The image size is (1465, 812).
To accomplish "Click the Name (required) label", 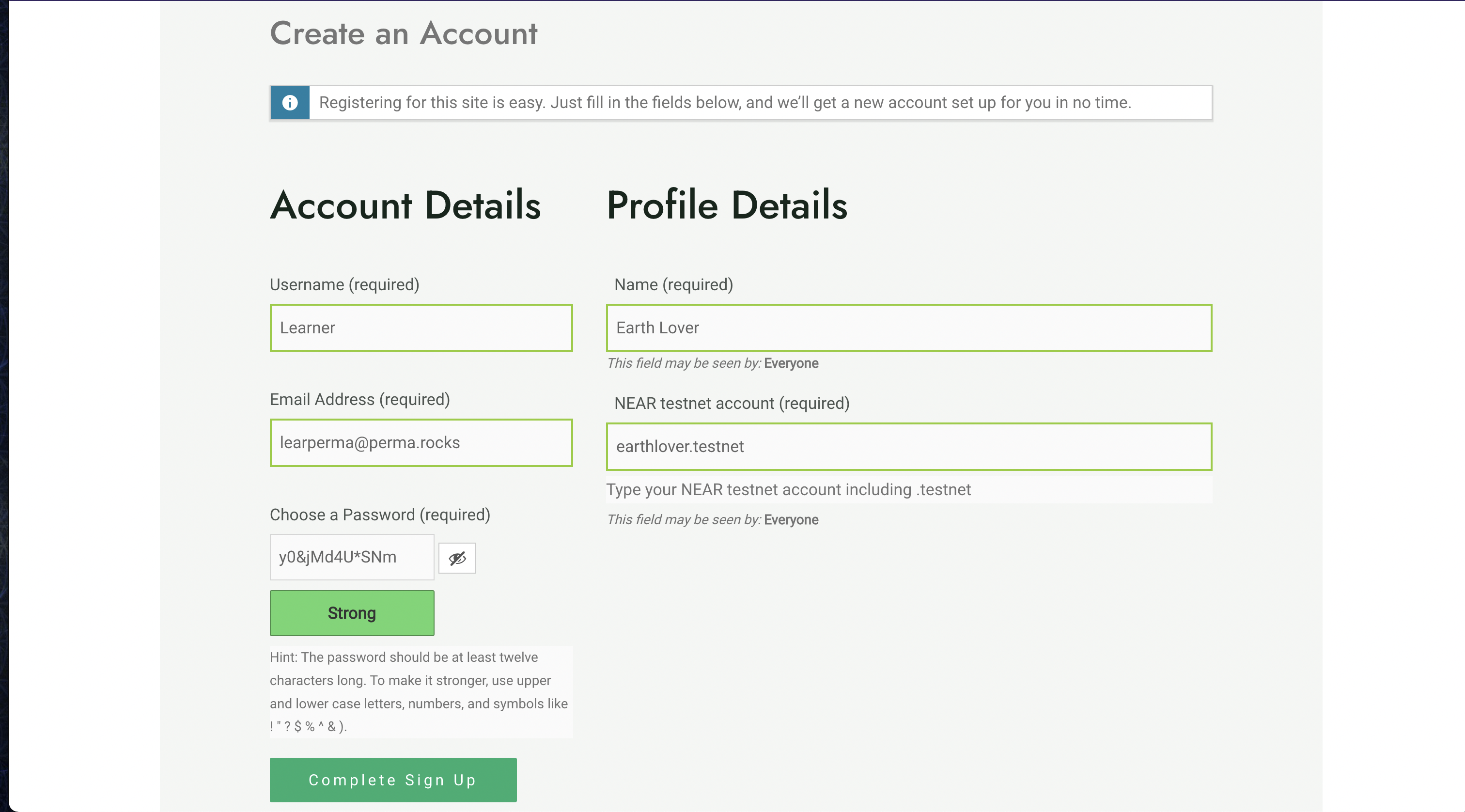I will tap(673, 284).
